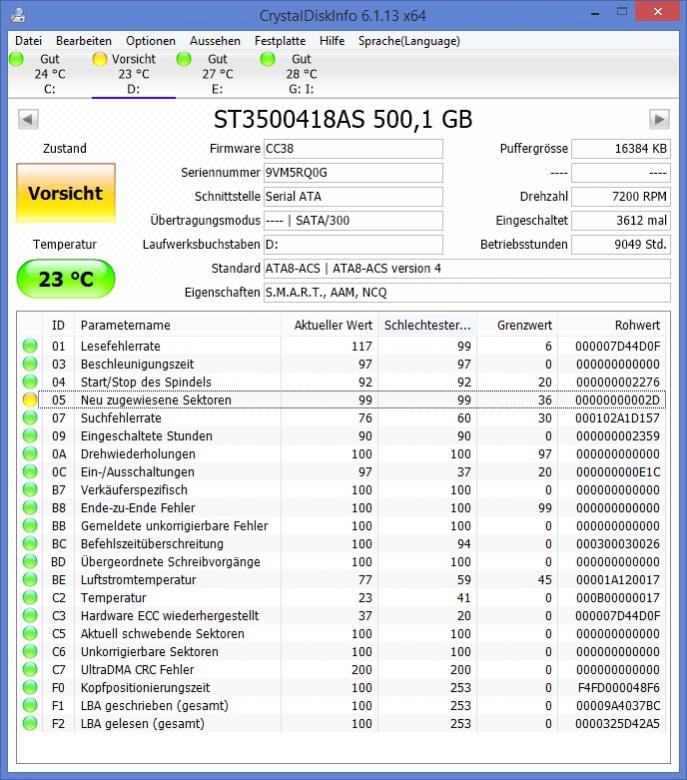Select the Eingeschaltete Stunden row

coord(343,436)
